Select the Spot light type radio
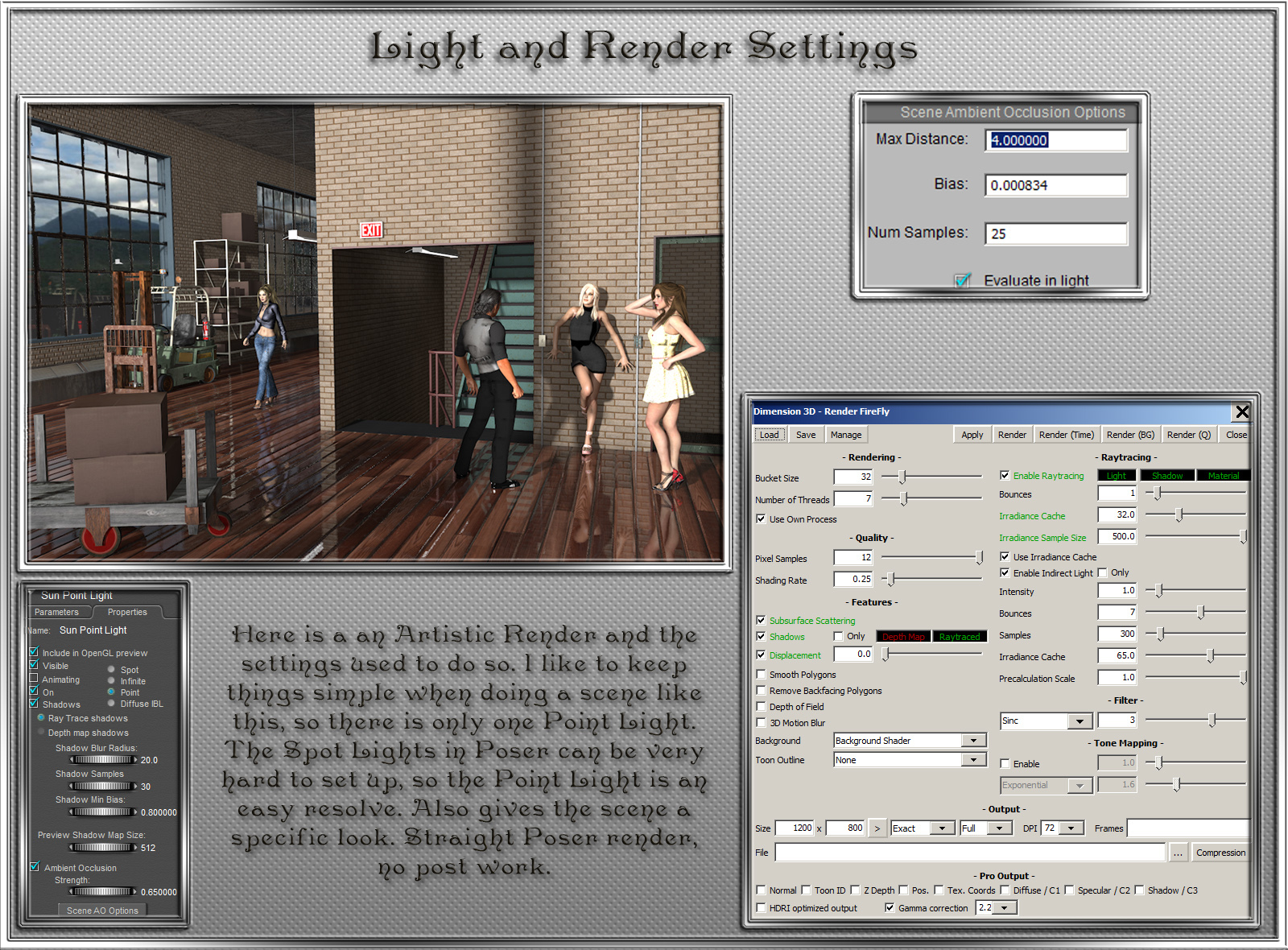Image resolution: width=1288 pixels, height=950 pixels. click(111, 669)
